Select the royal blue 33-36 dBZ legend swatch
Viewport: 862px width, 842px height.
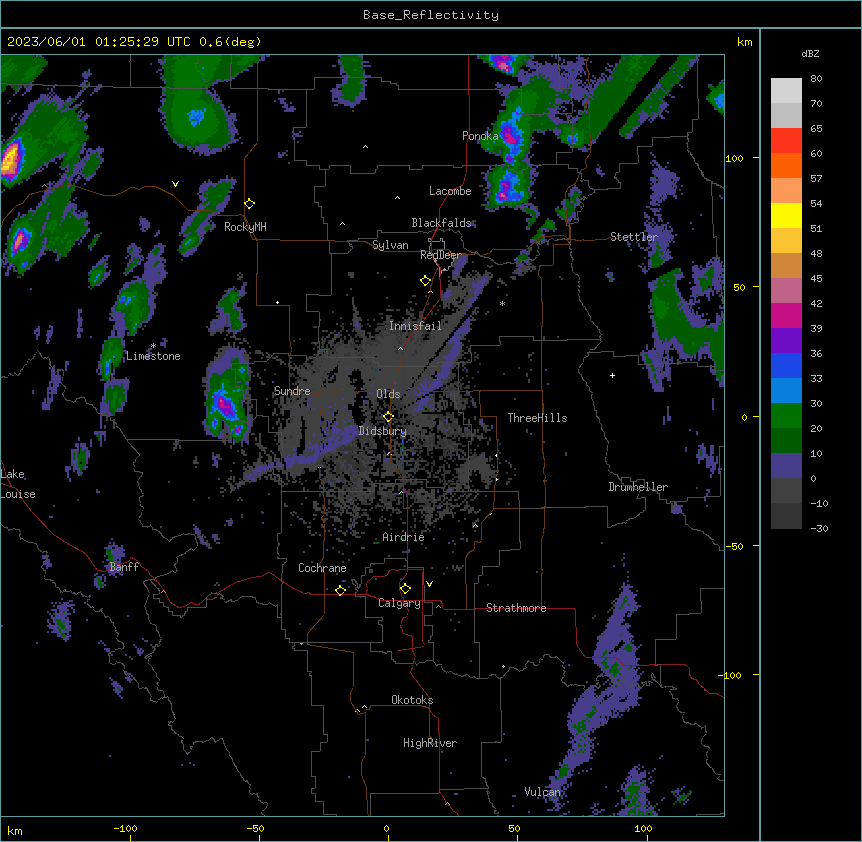point(786,365)
